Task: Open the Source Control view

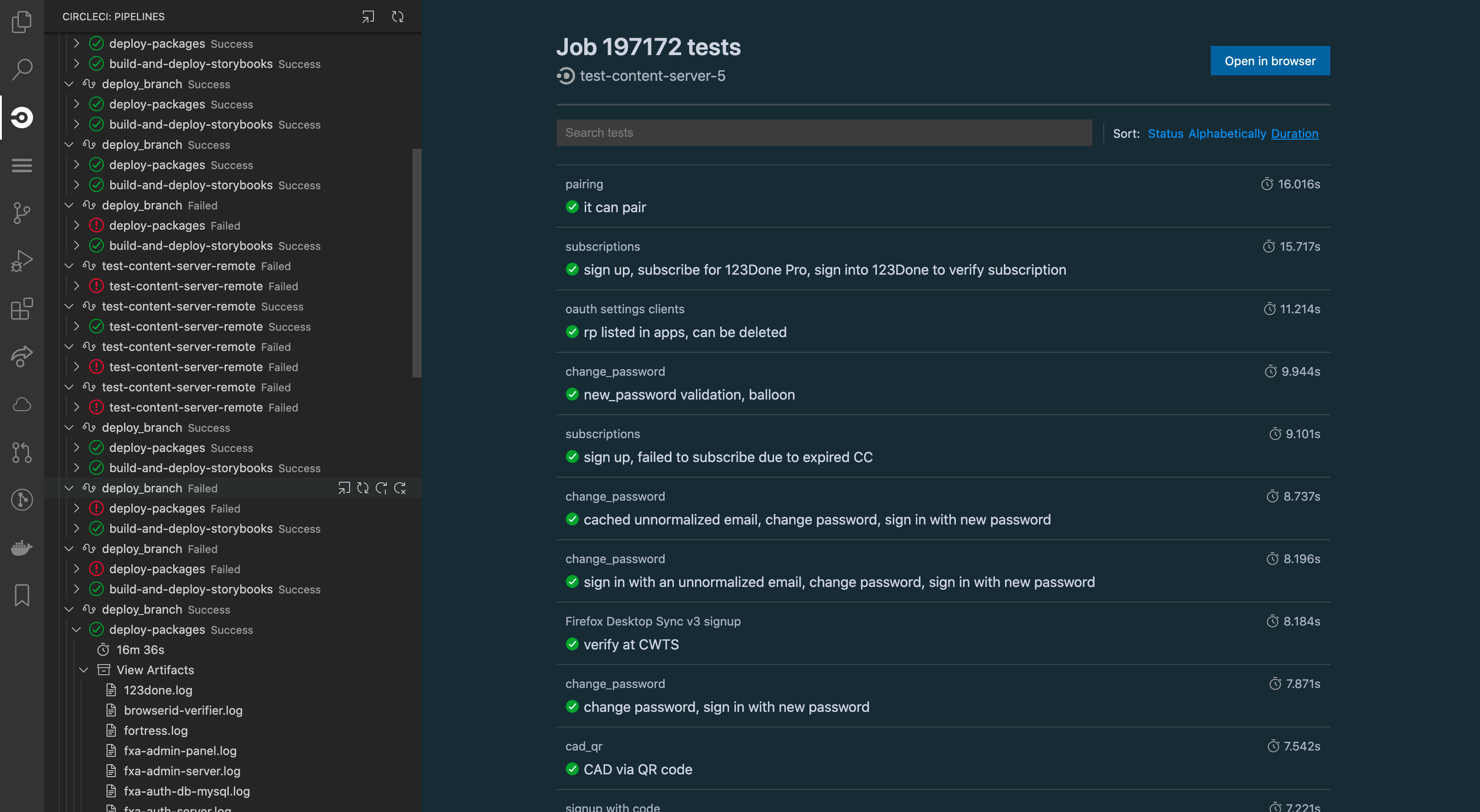Action: tap(22, 213)
